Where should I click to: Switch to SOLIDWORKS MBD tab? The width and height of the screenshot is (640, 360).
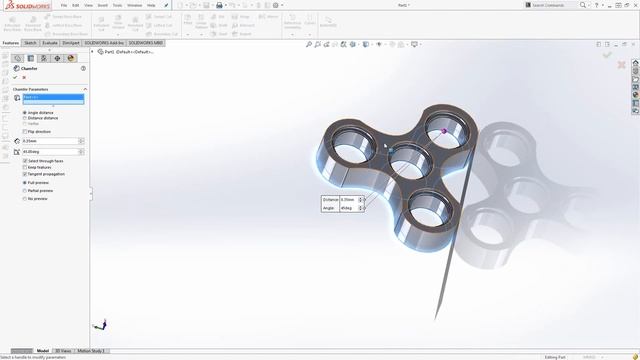pos(146,43)
